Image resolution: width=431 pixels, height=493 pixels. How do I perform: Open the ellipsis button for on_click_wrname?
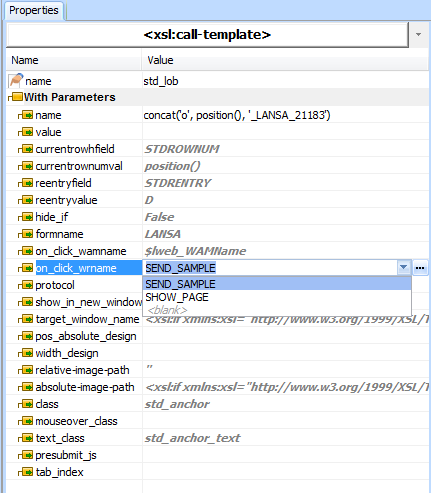click(x=420, y=268)
